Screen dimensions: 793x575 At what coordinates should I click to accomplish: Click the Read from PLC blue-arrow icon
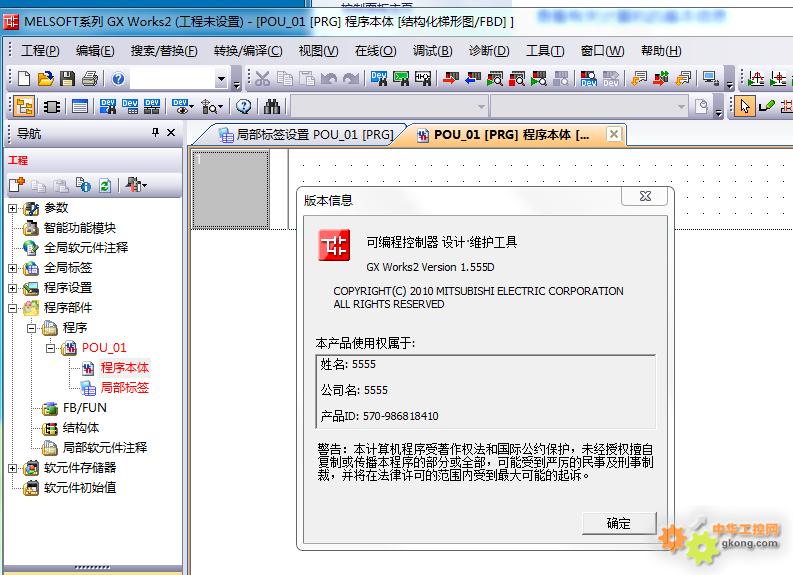click(x=472, y=78)
